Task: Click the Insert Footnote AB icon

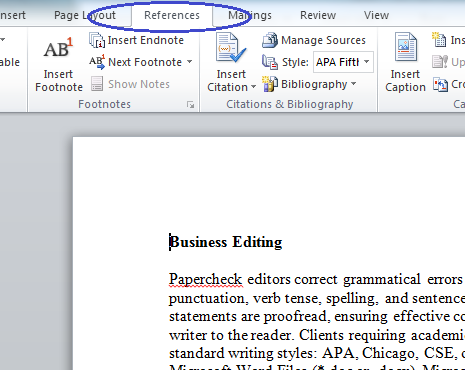Action: [58, 47]
